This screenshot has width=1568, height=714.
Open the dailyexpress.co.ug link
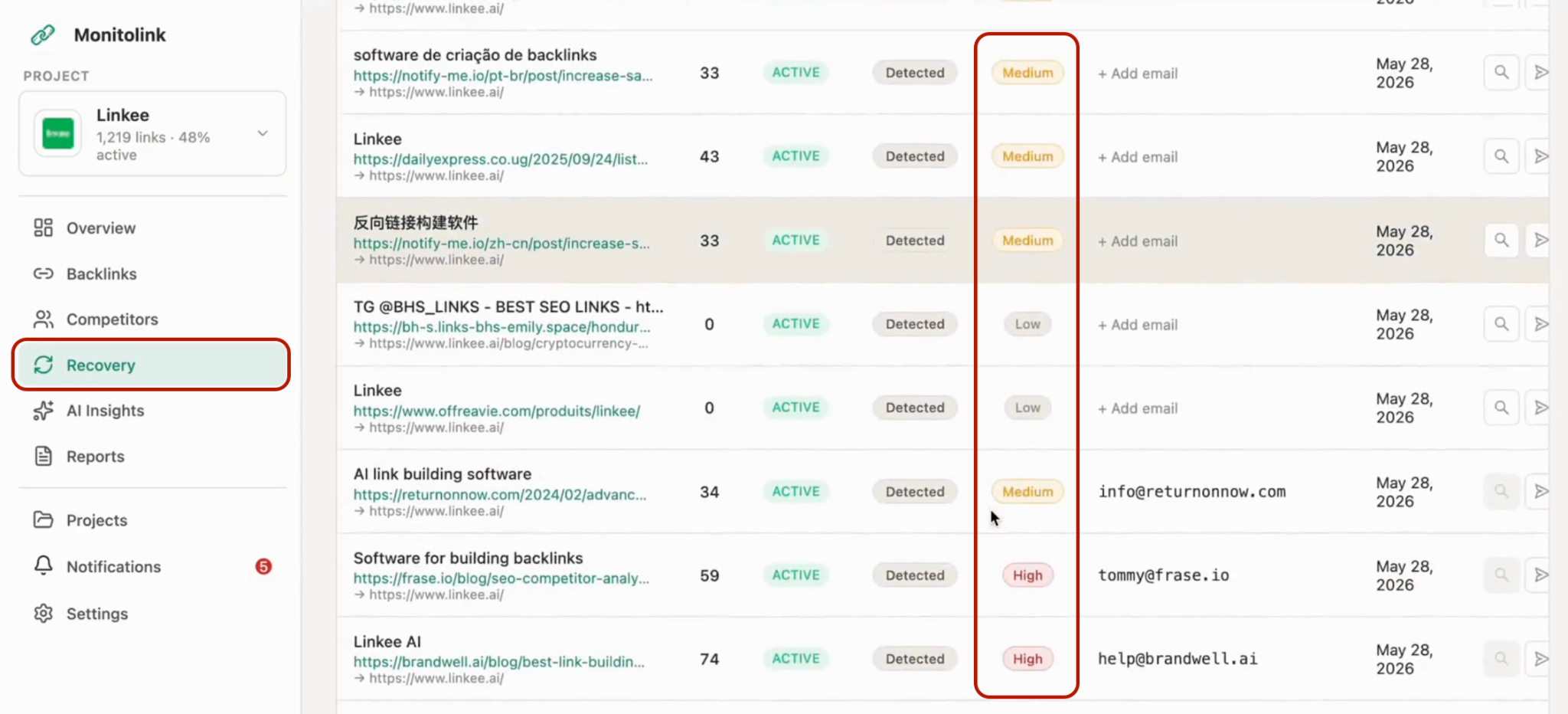(x=501, y=159)
